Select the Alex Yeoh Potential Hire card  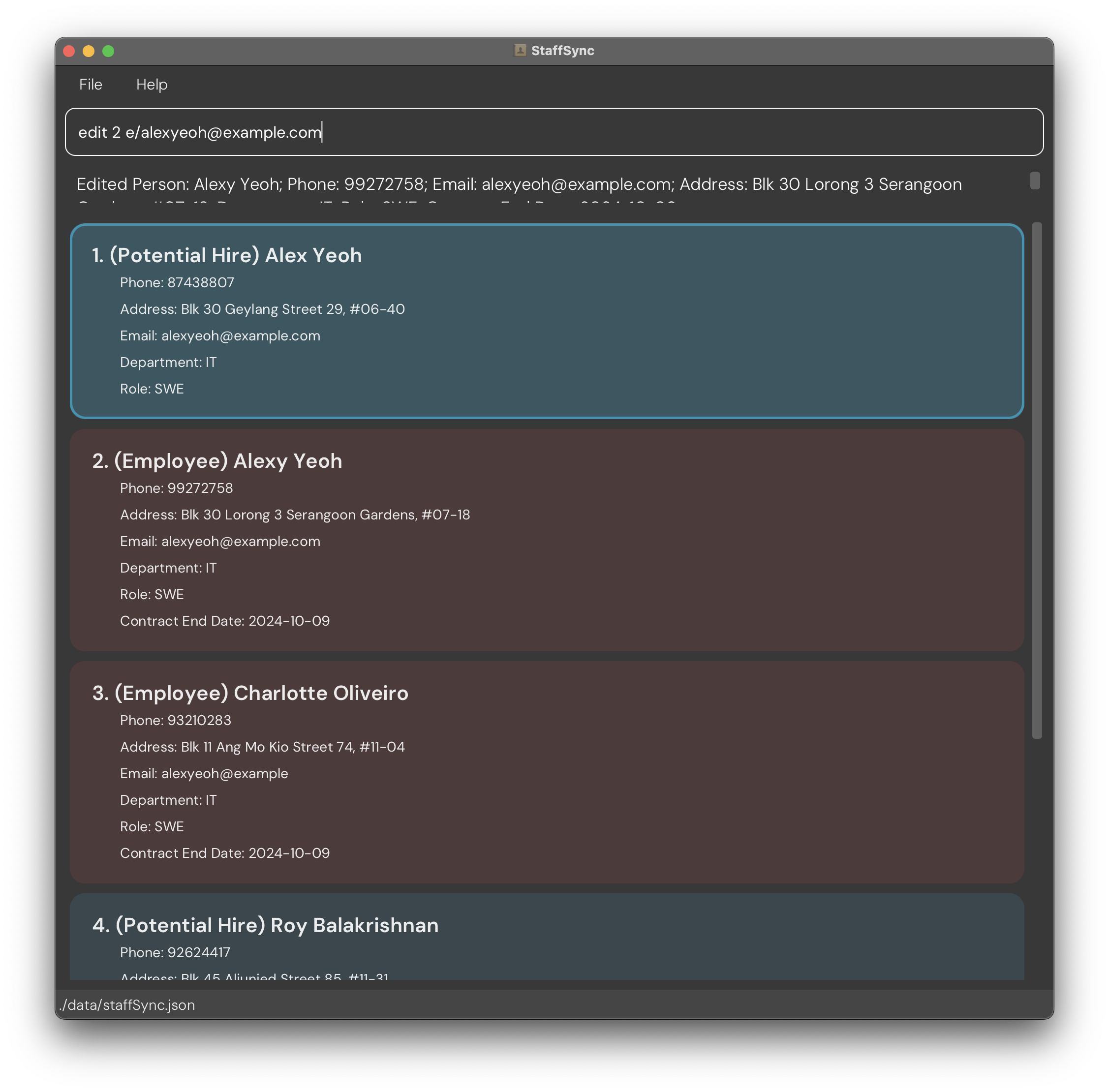(546, 321)
